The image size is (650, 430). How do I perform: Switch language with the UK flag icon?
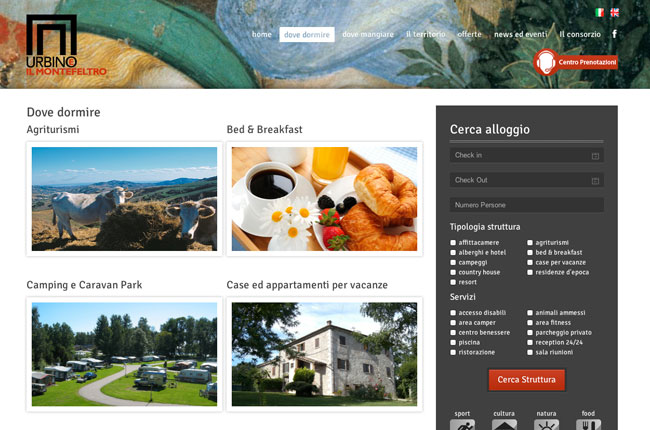pyautogui.click(x=614, y=12)
